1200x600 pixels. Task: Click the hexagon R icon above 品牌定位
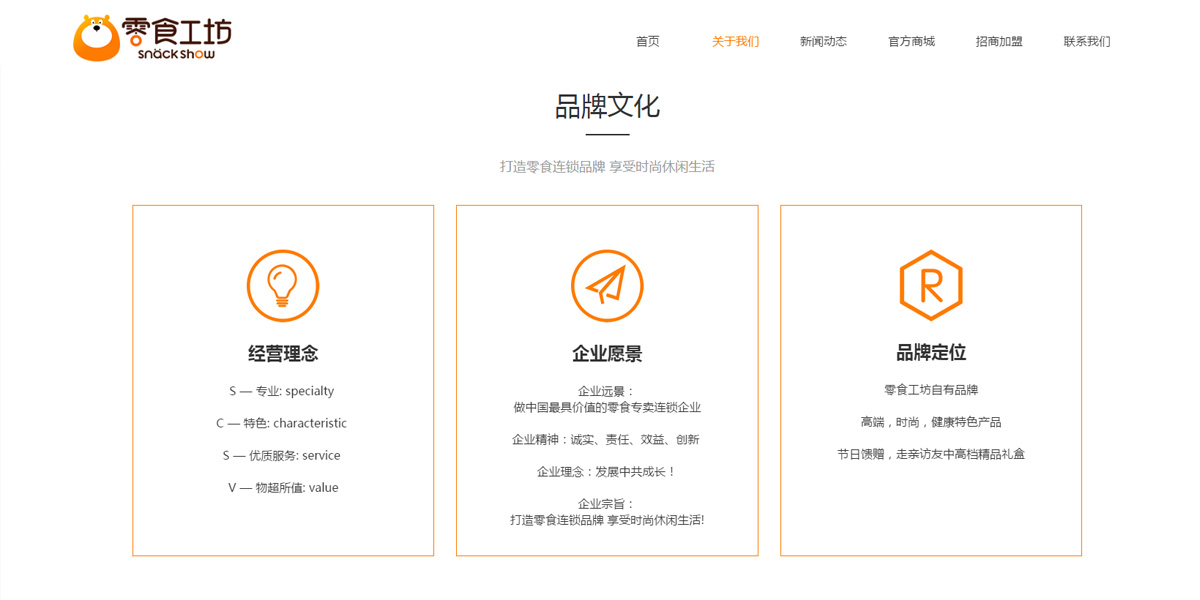coord(931,285)
